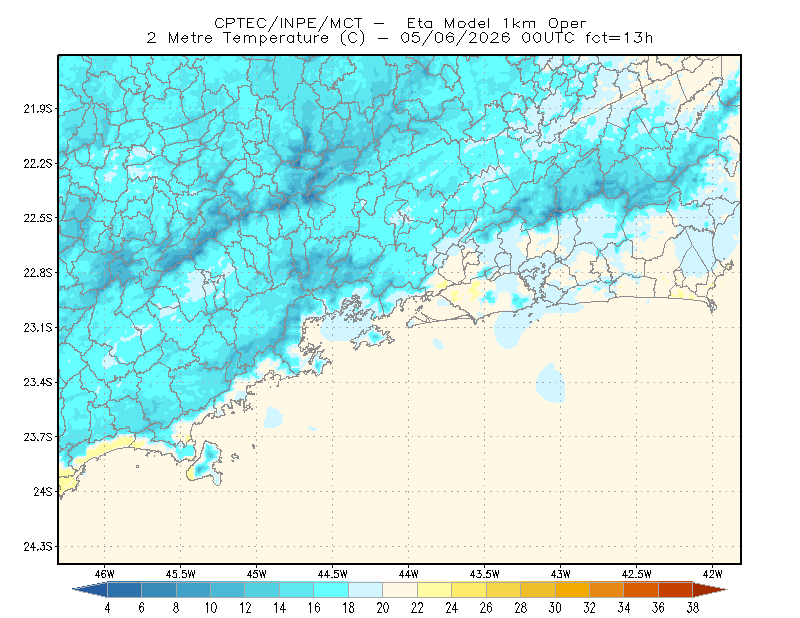
Task: Click the 46W longitude label
Action: (x=105, y=574)
